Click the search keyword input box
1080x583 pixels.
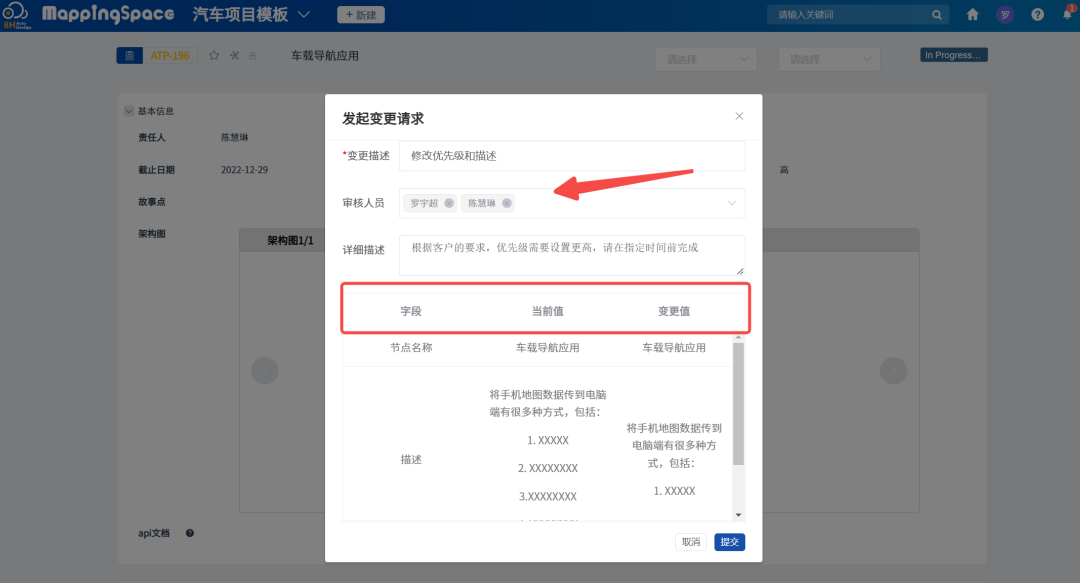coord(848,15)
